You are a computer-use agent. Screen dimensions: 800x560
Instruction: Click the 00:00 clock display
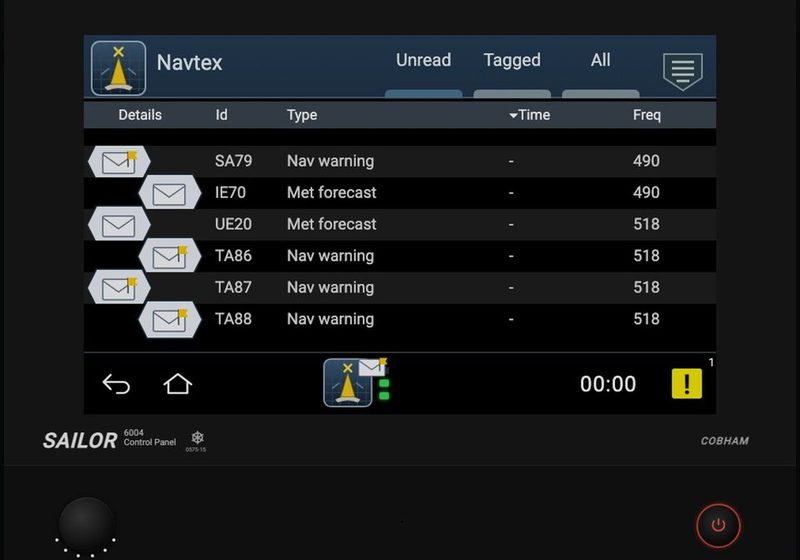tap(608, 384)
